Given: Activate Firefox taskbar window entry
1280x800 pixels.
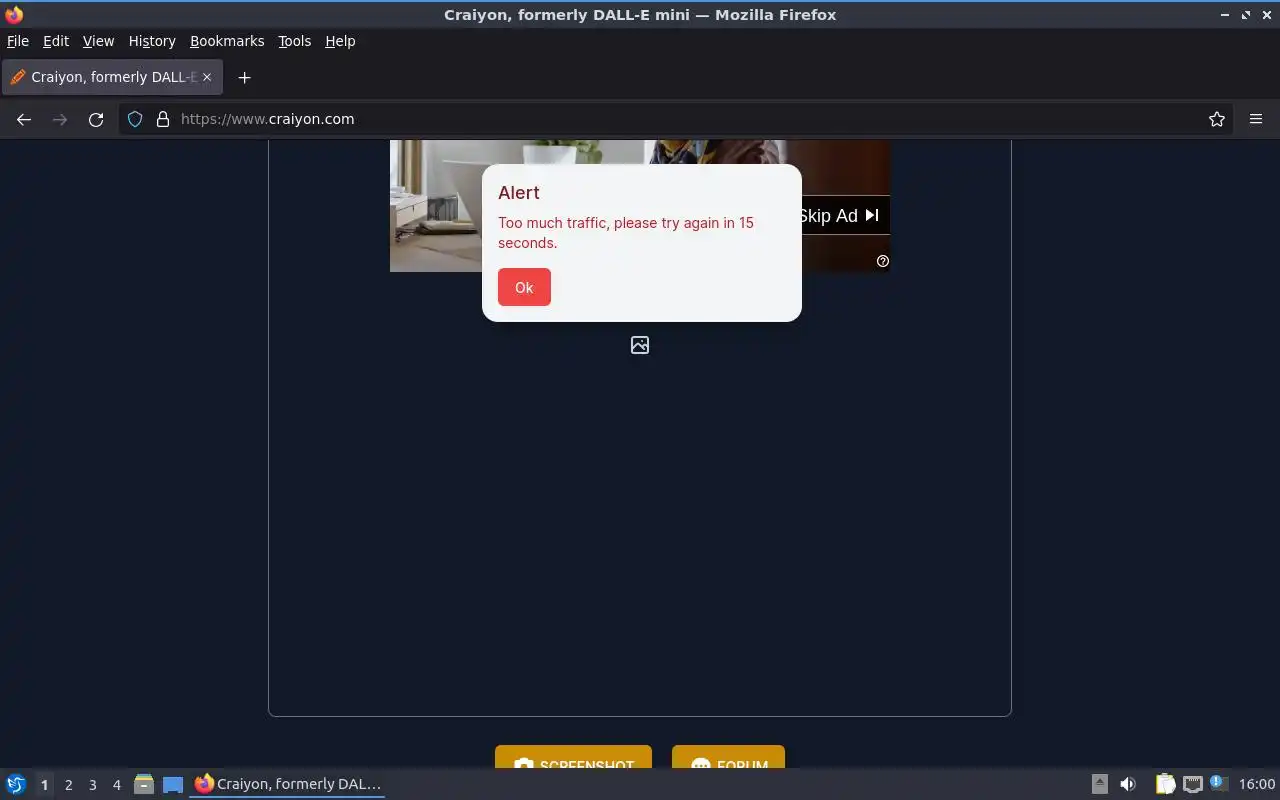Looking at the screenshot, I should (x=288, y=784).
